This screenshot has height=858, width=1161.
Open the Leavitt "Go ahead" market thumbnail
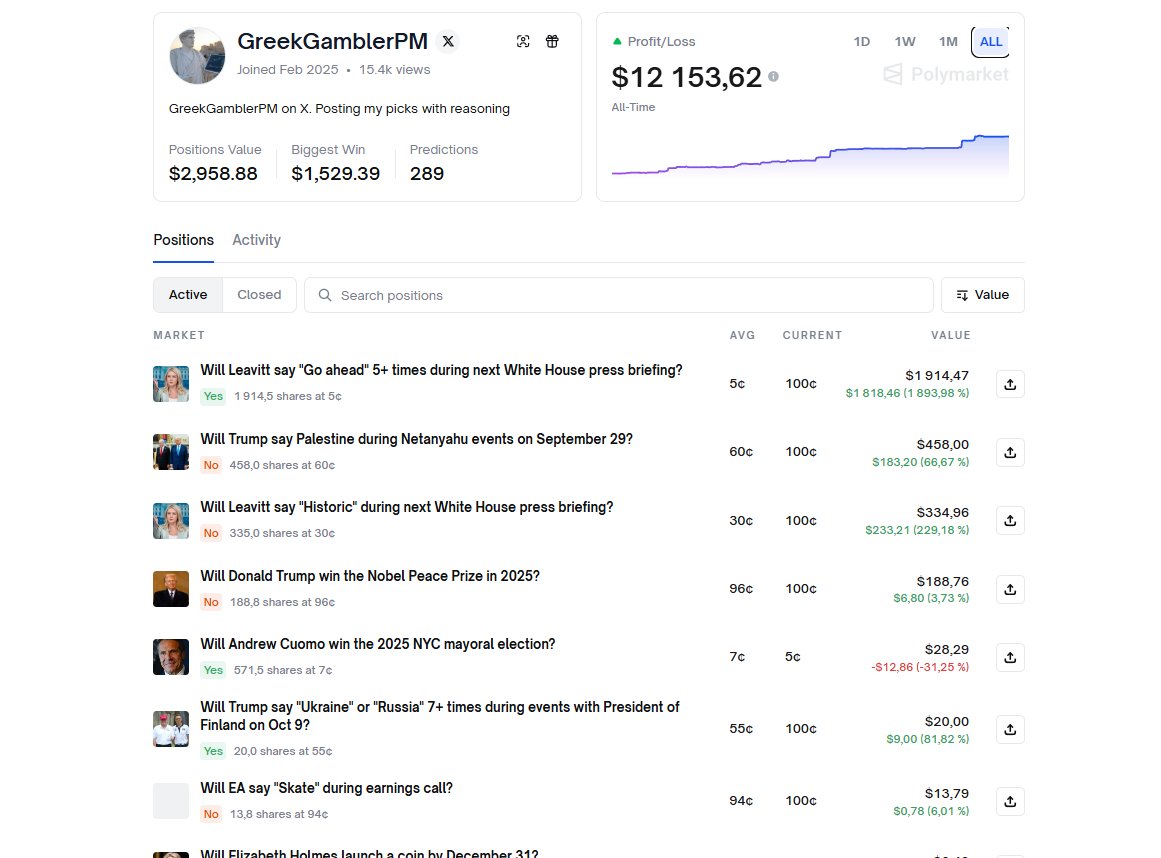[x=171, y=383]
